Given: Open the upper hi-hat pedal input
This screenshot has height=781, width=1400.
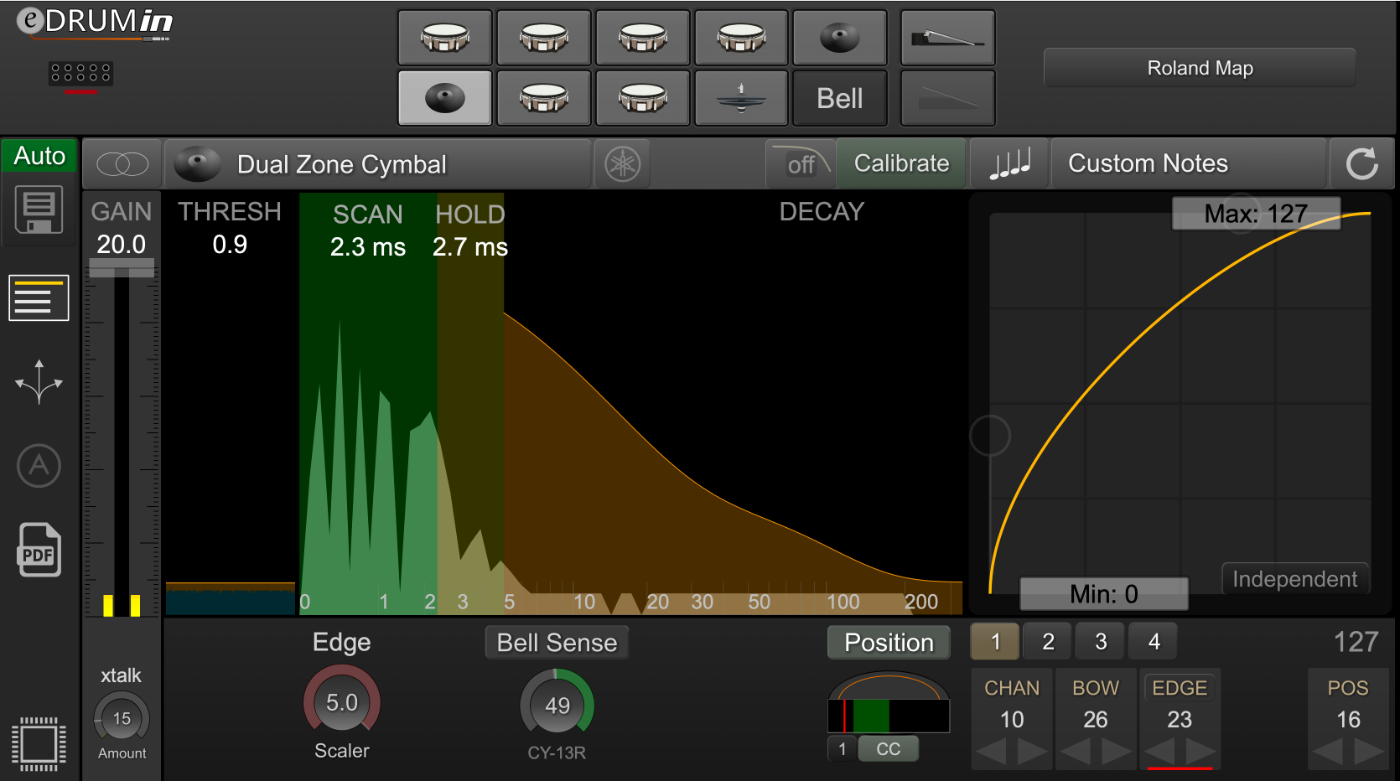Looking at the screenshot, I should 948,38.
